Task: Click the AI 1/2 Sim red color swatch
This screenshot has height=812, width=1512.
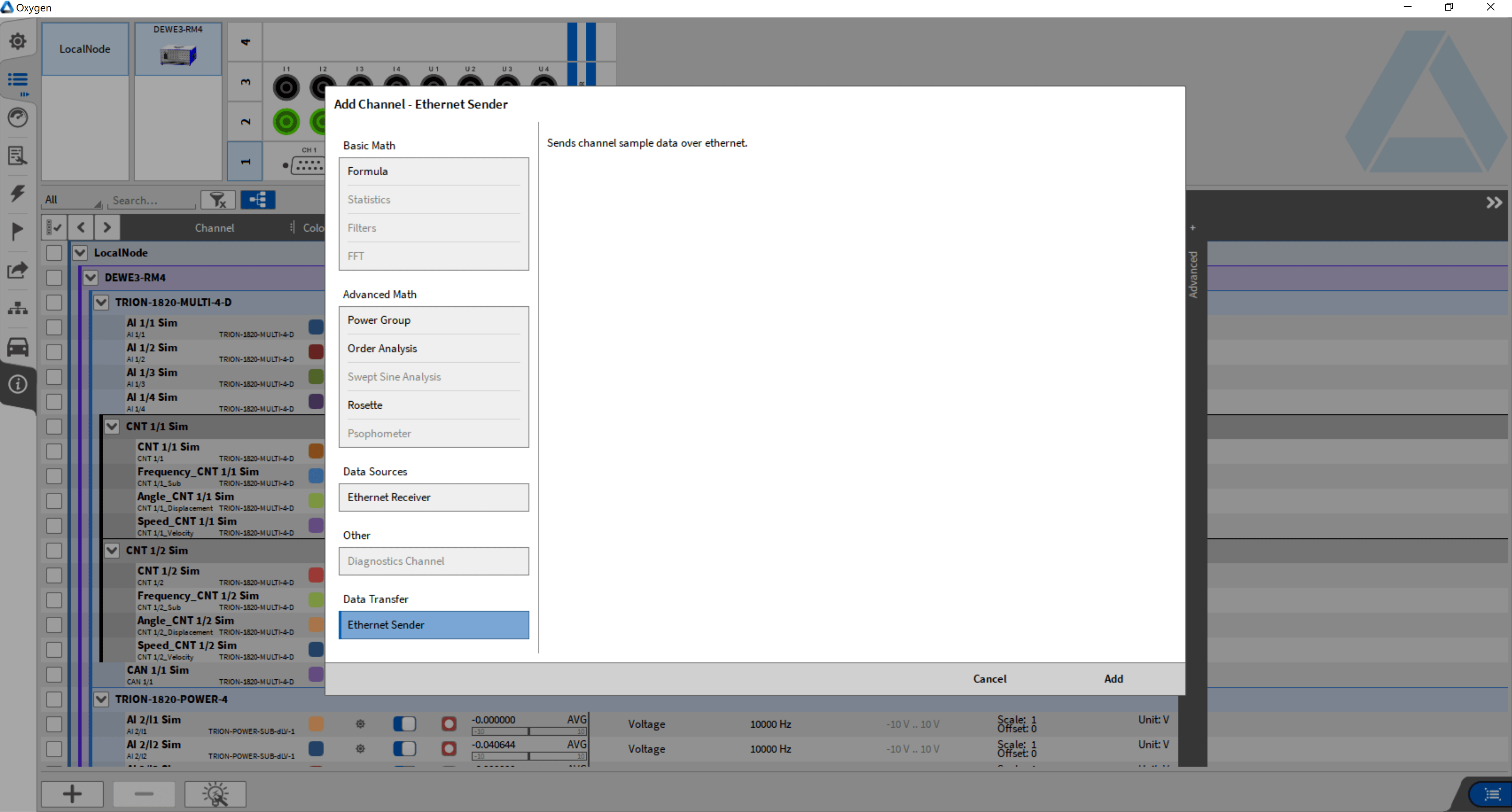Action: click(316, 352)
